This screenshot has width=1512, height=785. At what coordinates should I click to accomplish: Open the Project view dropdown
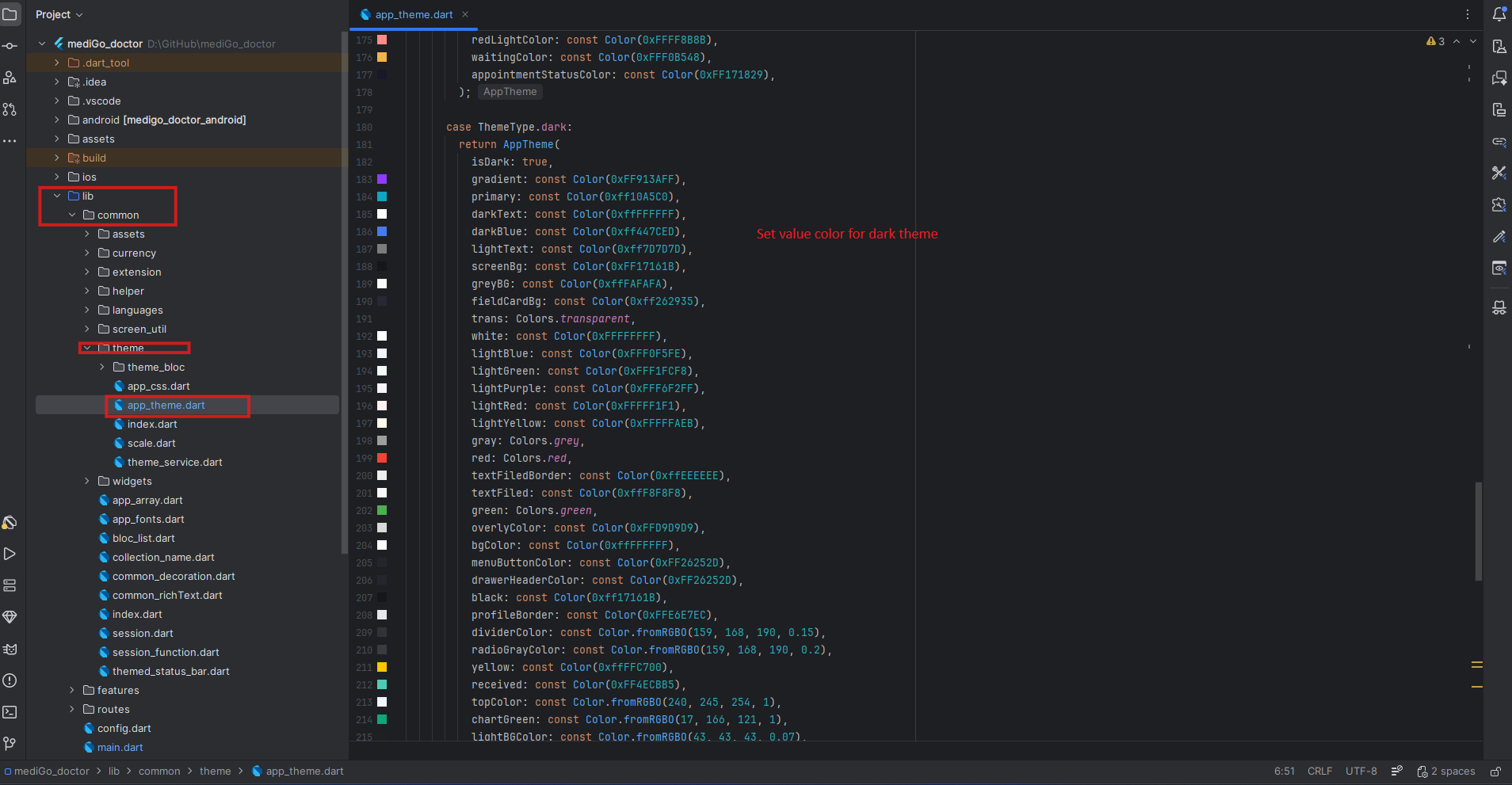[59, 14]
